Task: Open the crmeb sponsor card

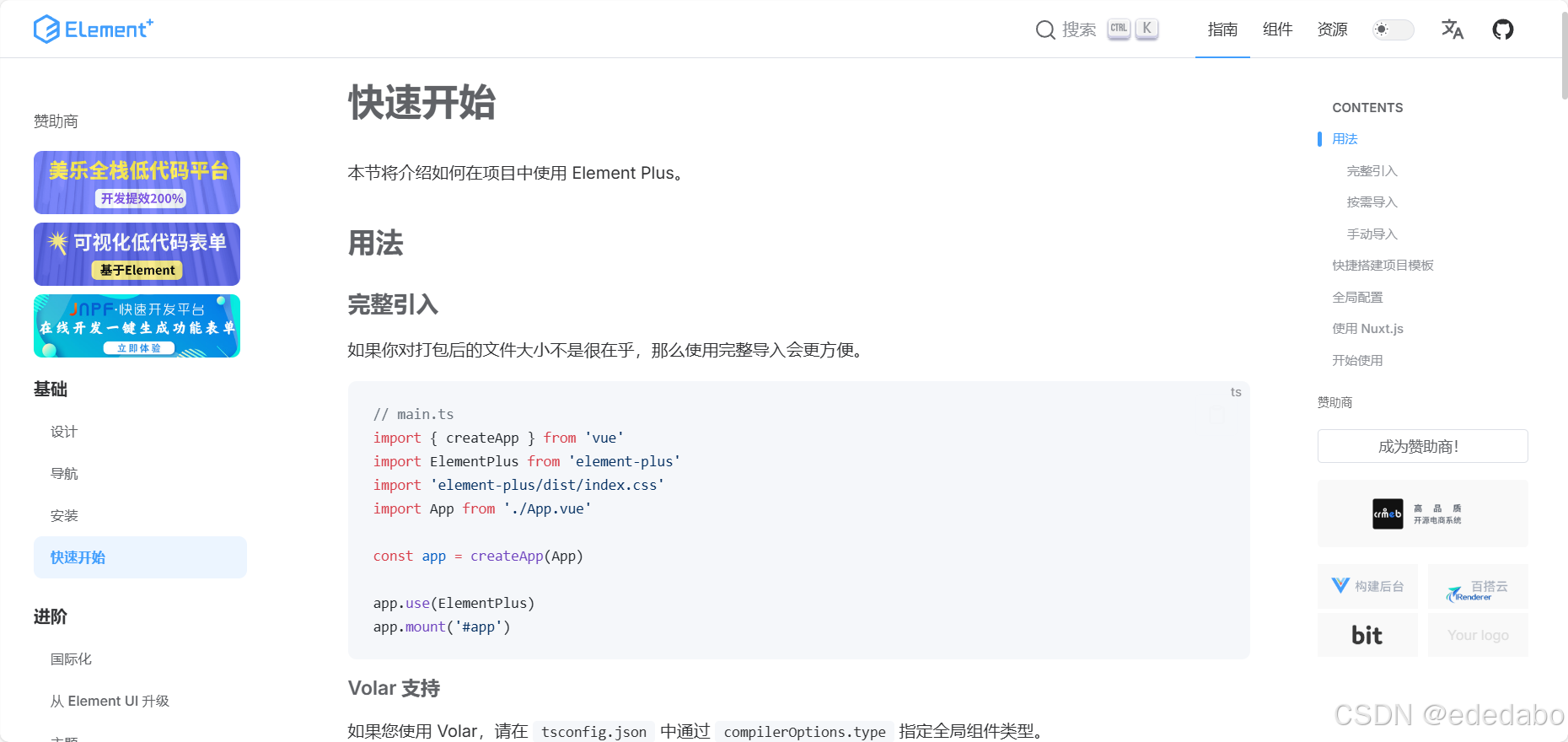Action: click(1422, 513)
